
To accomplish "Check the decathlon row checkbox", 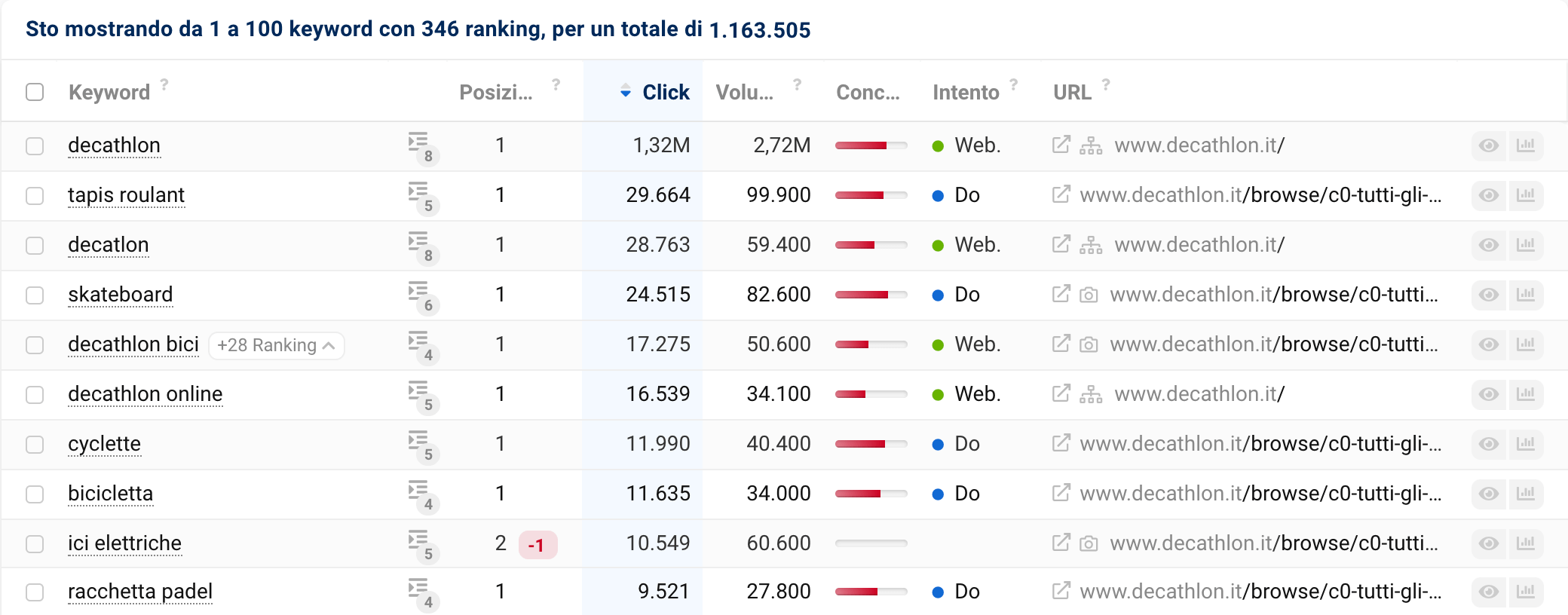I will (x=35, y=145).
